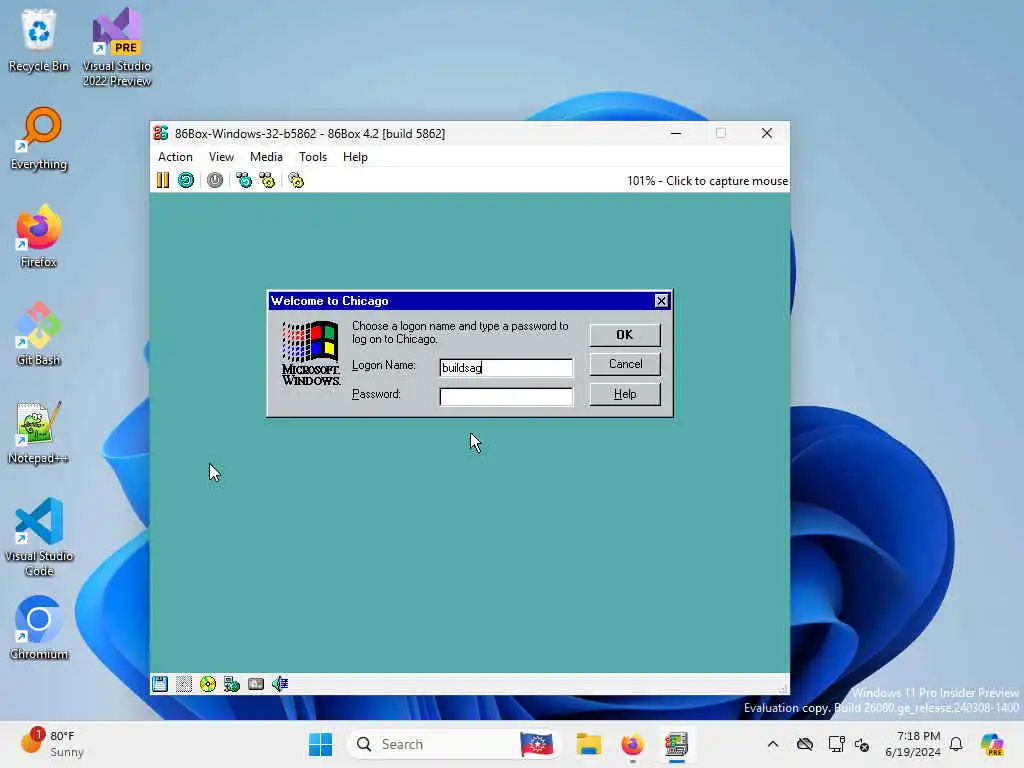Image resolution: width=1024 pixels, height=768 pixels.
Task: Select the Visual Studio 2022 Preview shortcut
Action: click(117, 47)
